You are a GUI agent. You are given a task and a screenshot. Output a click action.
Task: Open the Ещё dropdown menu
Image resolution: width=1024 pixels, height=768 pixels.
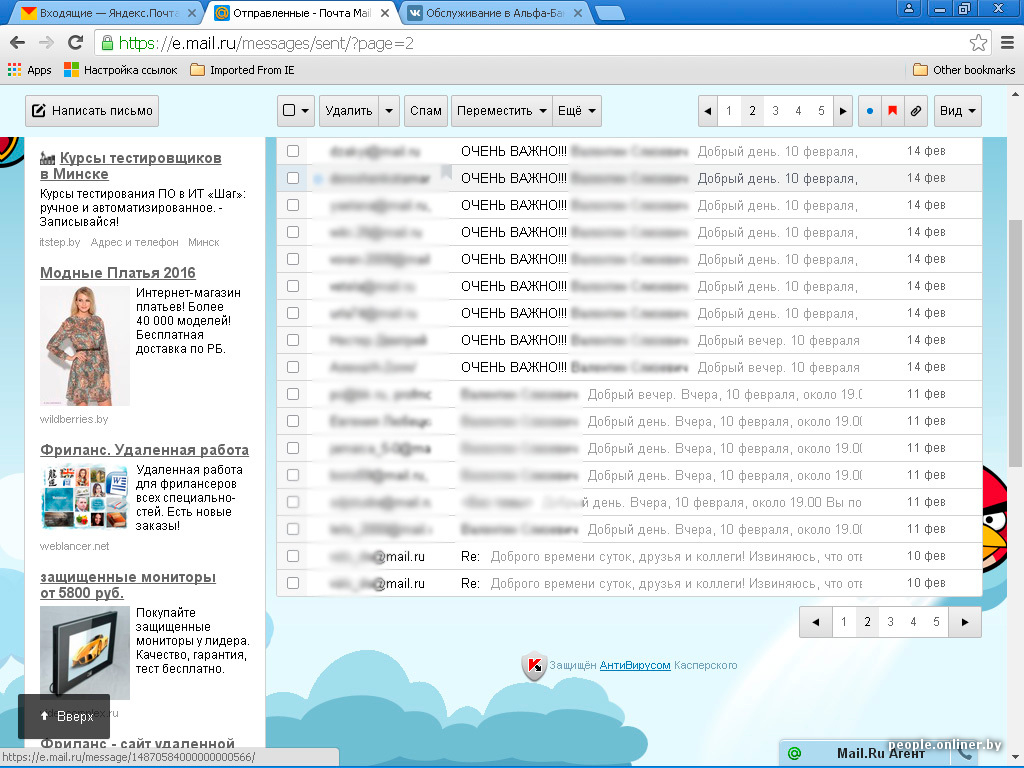(x=577, y=111)
